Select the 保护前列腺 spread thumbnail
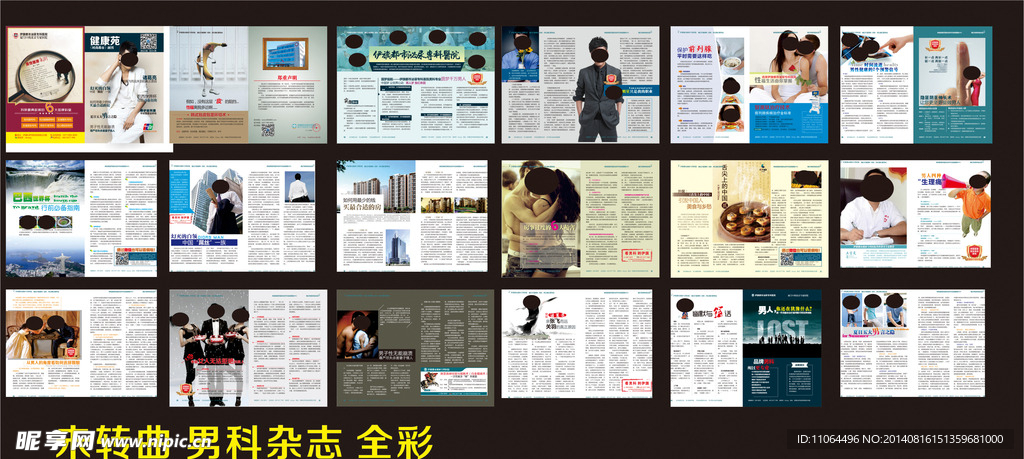The image size is (1024, 459). tap(749, 85)
